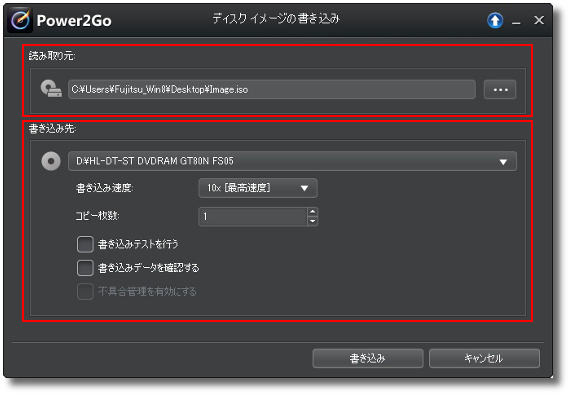
Task: Open the 10x write speed dropdown
Action: tap(258, 188)
